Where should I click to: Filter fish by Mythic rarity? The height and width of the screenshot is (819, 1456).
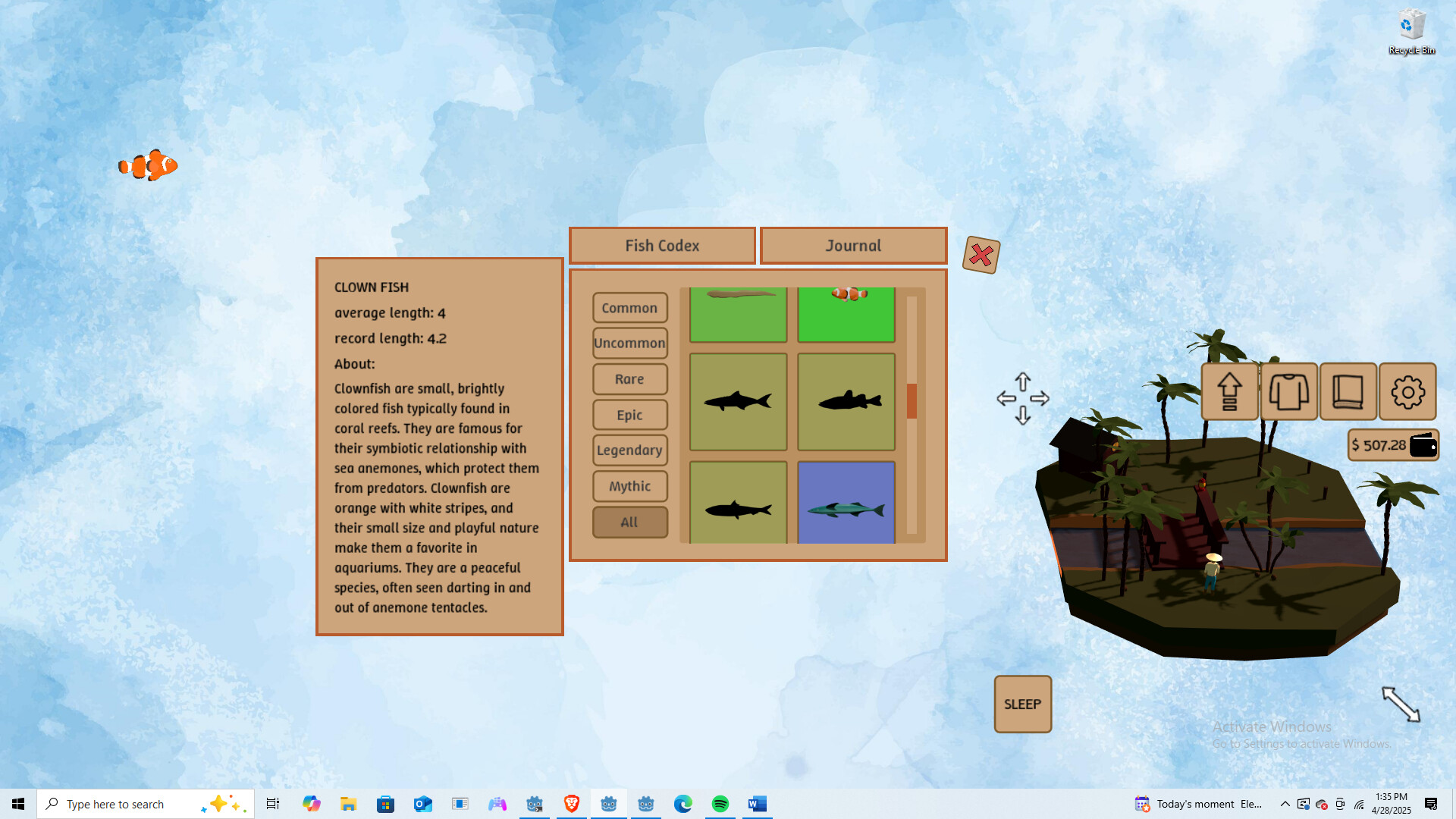(629, 486)
